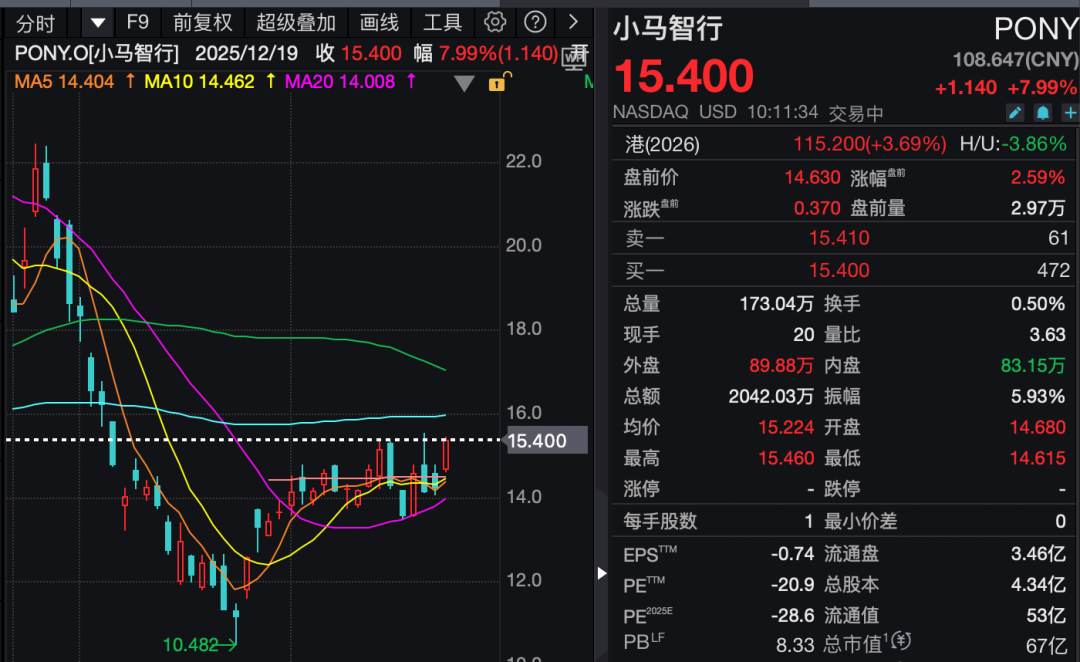Select 前复权 price adjustment option

point(202,22)
